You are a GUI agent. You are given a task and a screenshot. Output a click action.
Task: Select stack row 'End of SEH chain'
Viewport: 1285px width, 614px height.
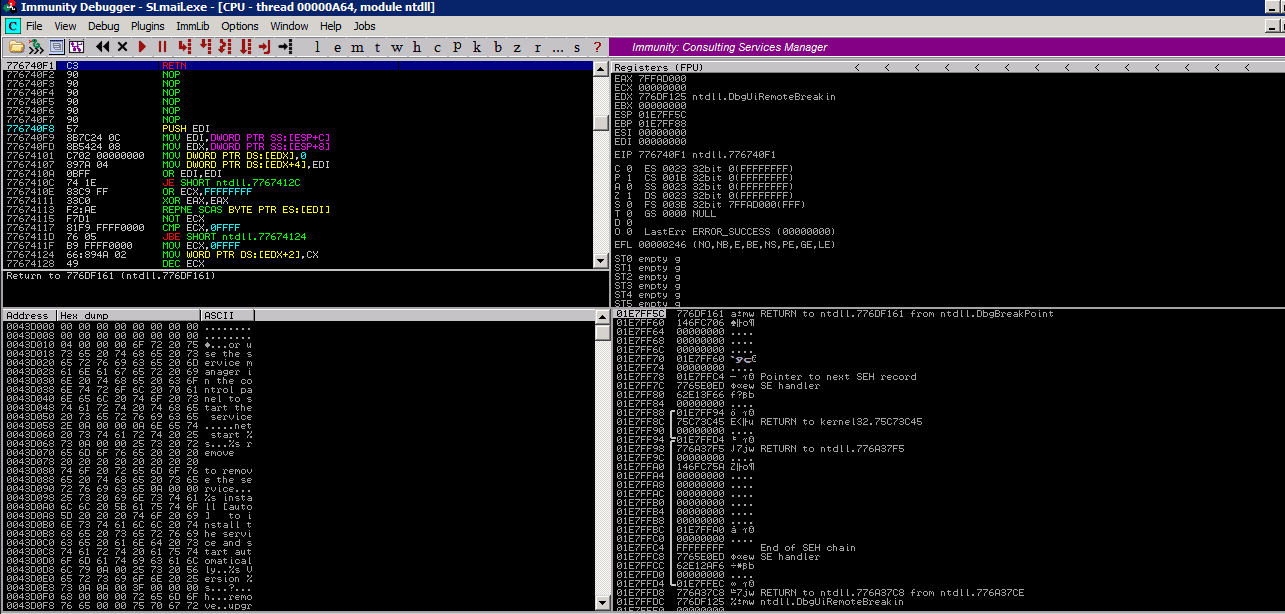(x=948, y=547)
